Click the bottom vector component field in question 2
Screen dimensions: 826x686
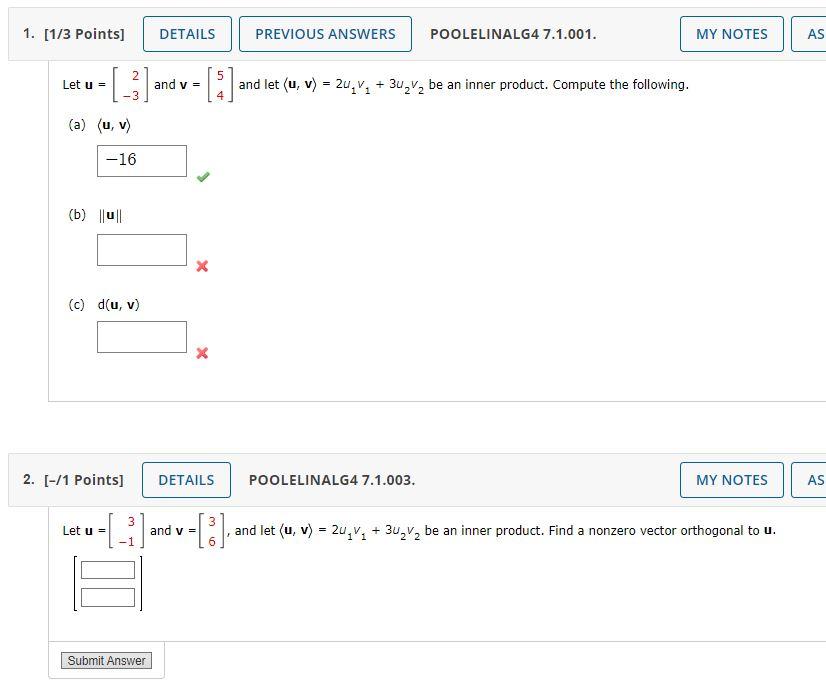coord(106,595)
